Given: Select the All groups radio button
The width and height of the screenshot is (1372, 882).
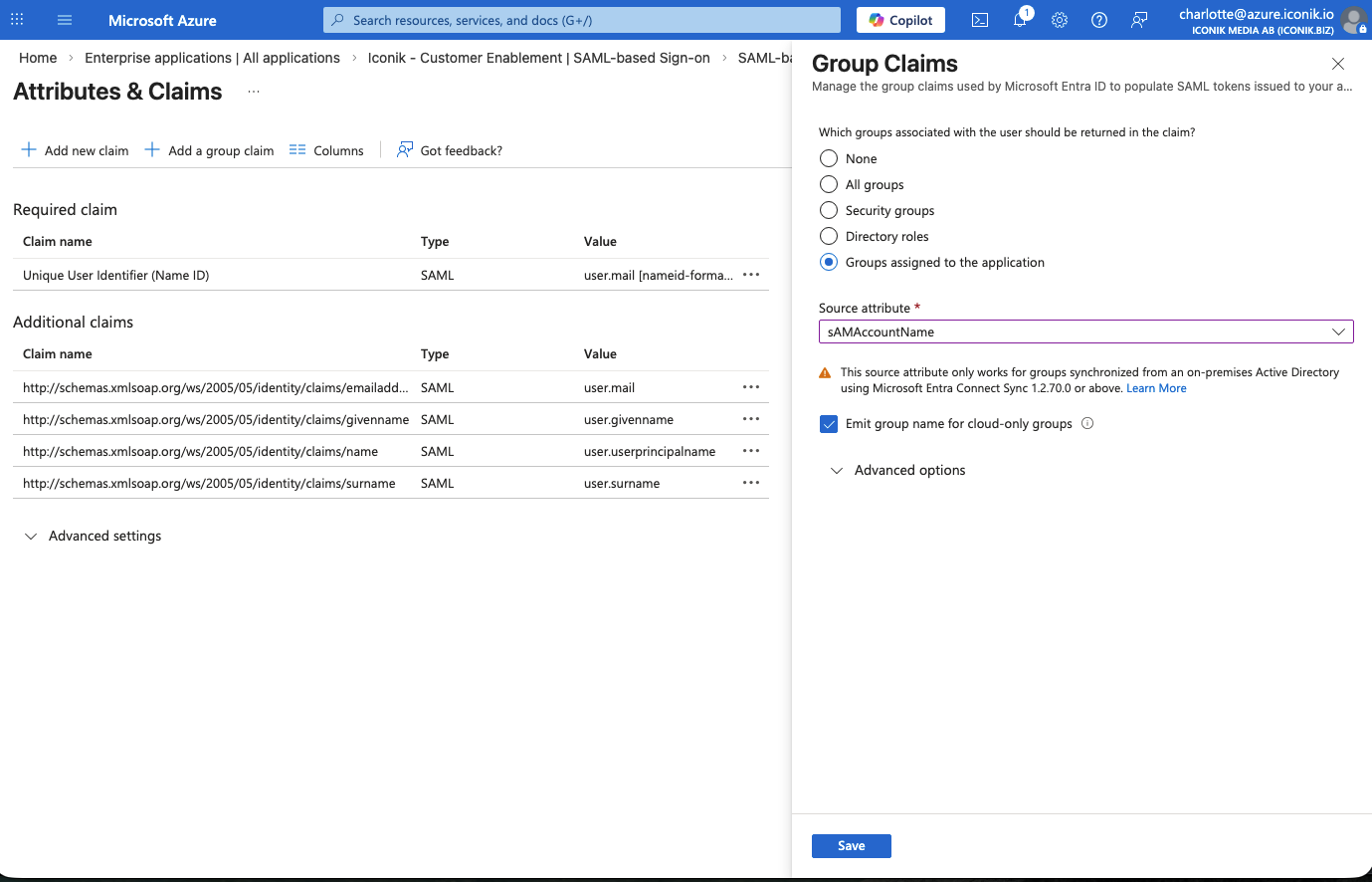Looking at the screenshot, I should click(x=829, y=184).
